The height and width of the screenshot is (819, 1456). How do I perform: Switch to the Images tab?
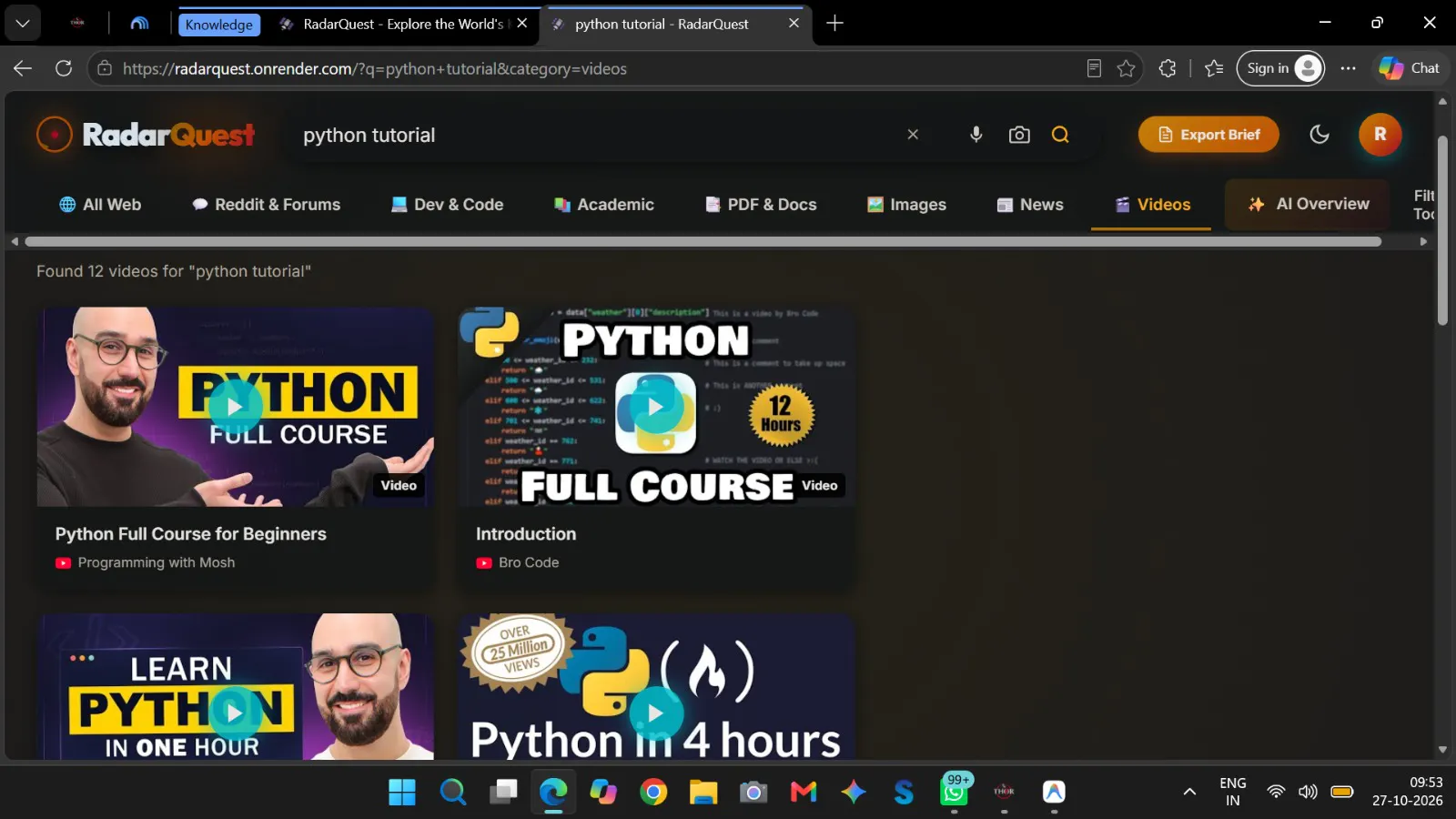click(906, 205)
